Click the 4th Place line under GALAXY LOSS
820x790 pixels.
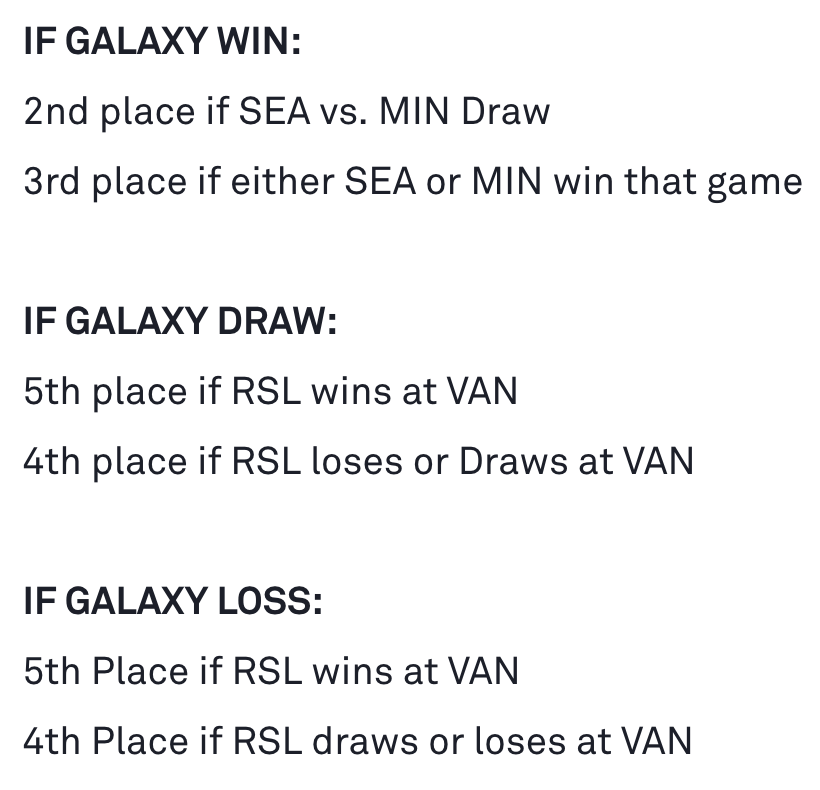pos(358,741)
